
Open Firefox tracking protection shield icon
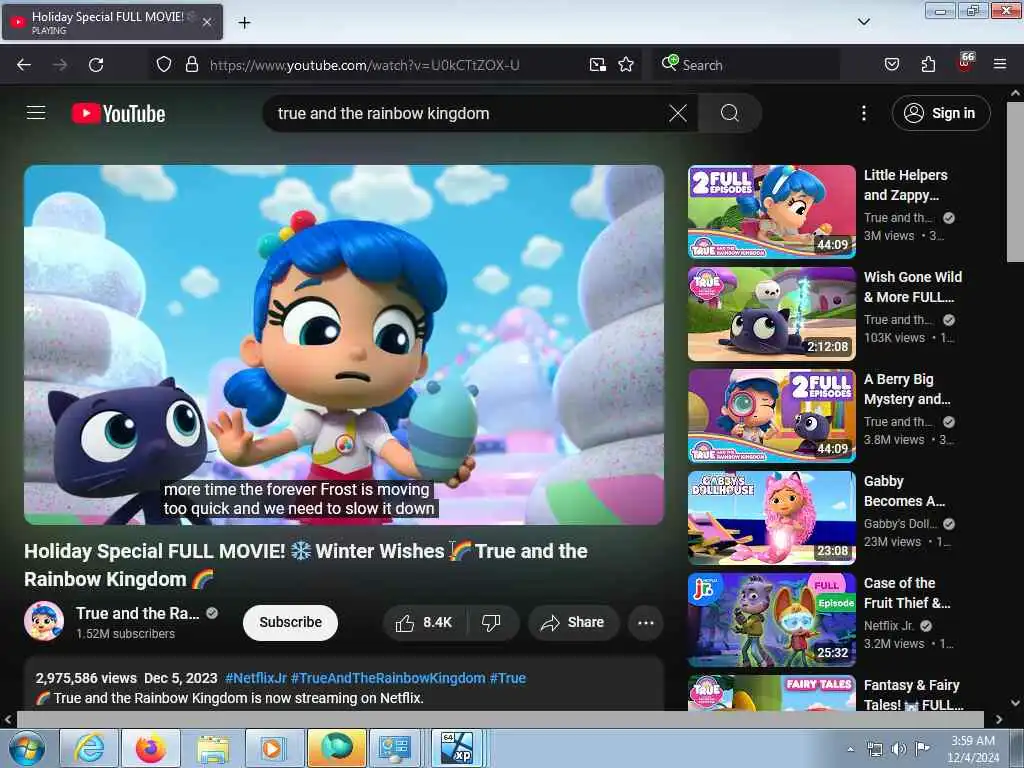[164, 64]
